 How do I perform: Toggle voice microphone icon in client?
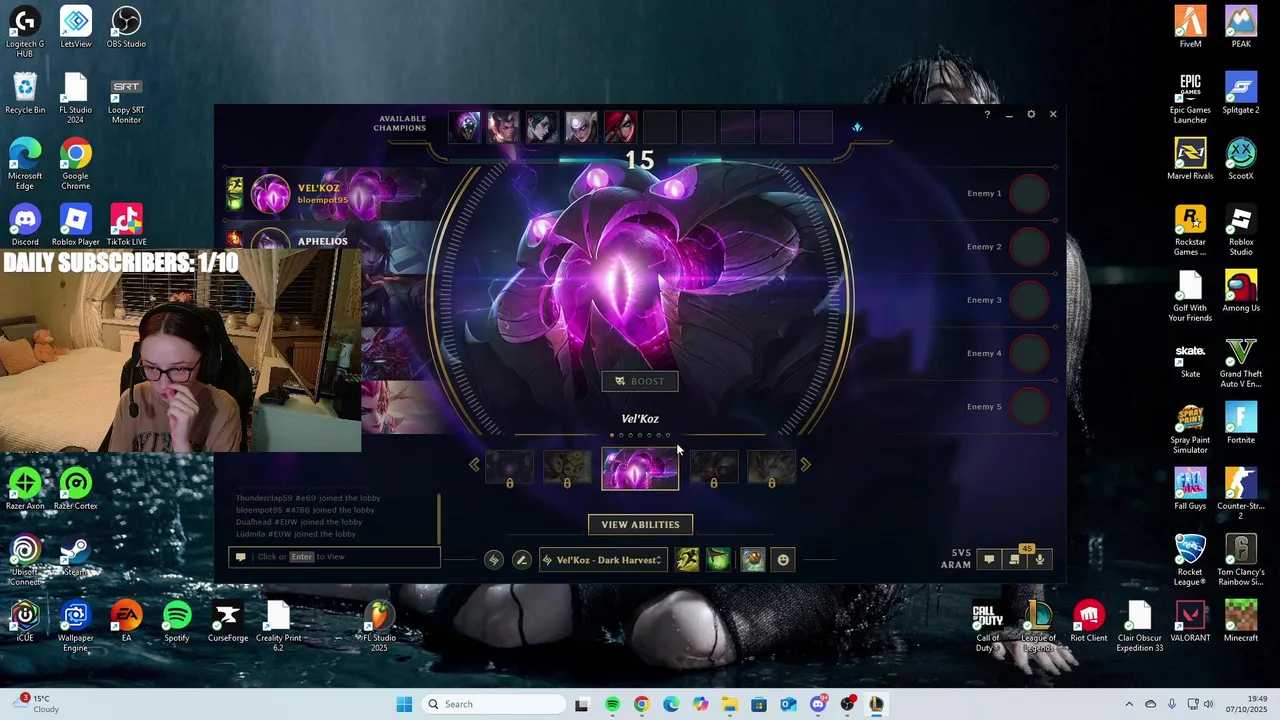point(1040,560)
